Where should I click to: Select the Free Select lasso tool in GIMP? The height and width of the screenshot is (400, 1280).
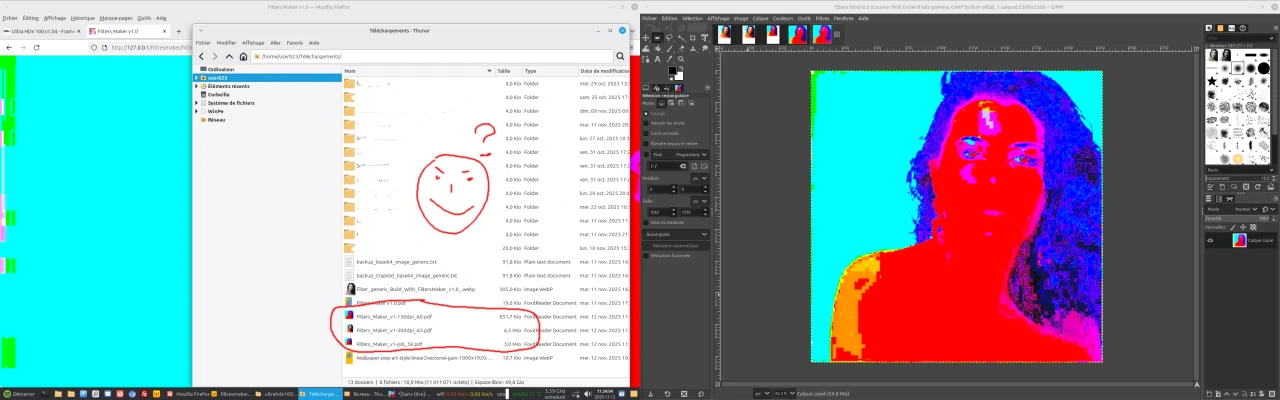click(x=669, y=37)
